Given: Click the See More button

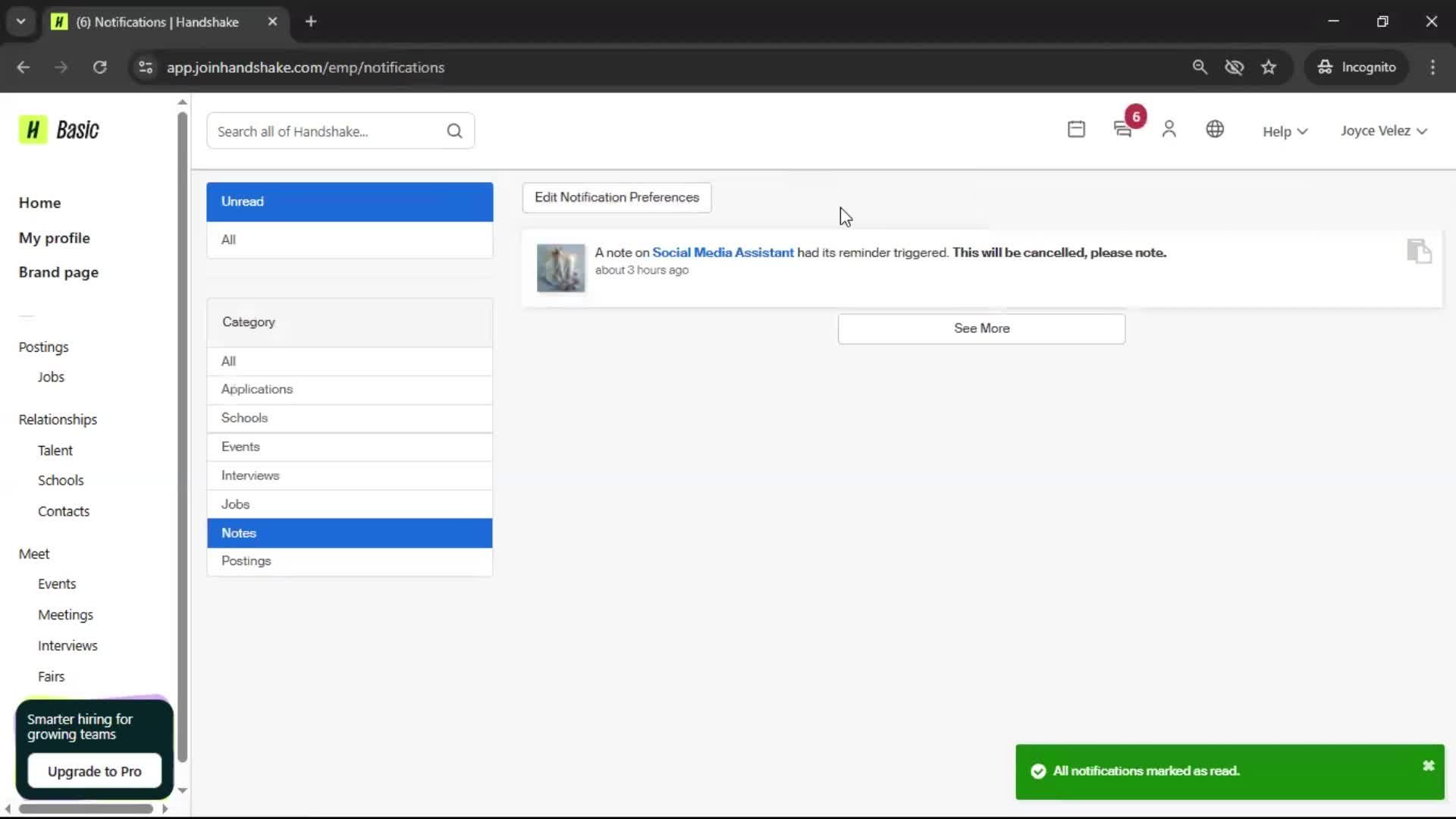Looking at the screenshot, I should tap(981, 328).
